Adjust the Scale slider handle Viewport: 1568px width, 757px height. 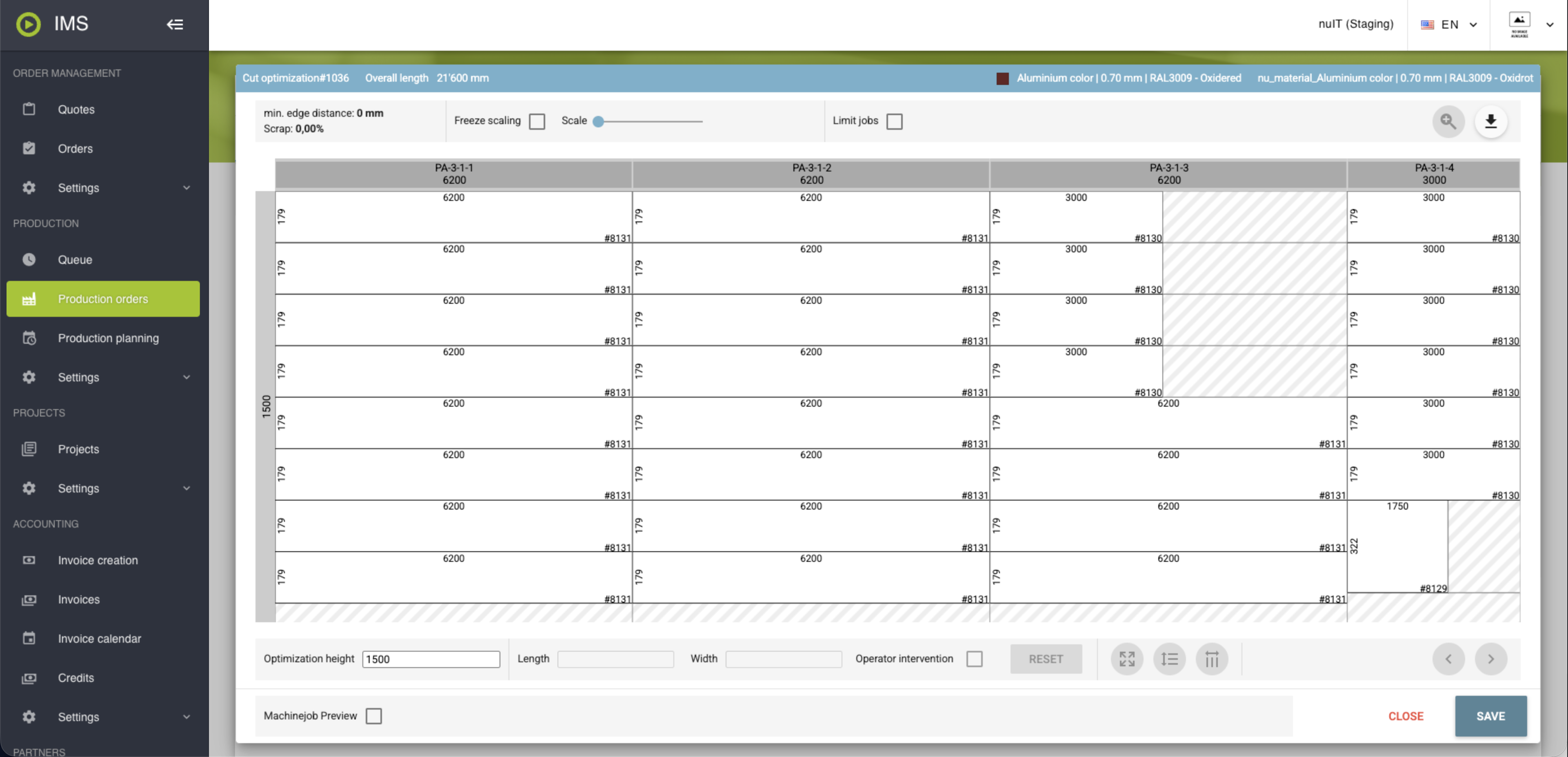click(598, 121)
